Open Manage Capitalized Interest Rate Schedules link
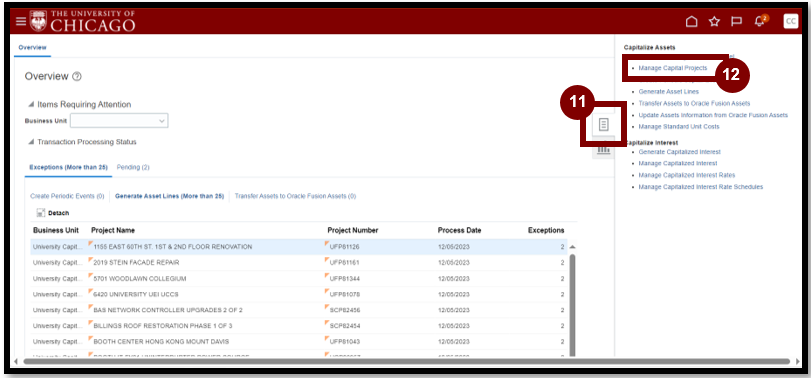Viewport: 811px width, 378px height. coord(700,187)
